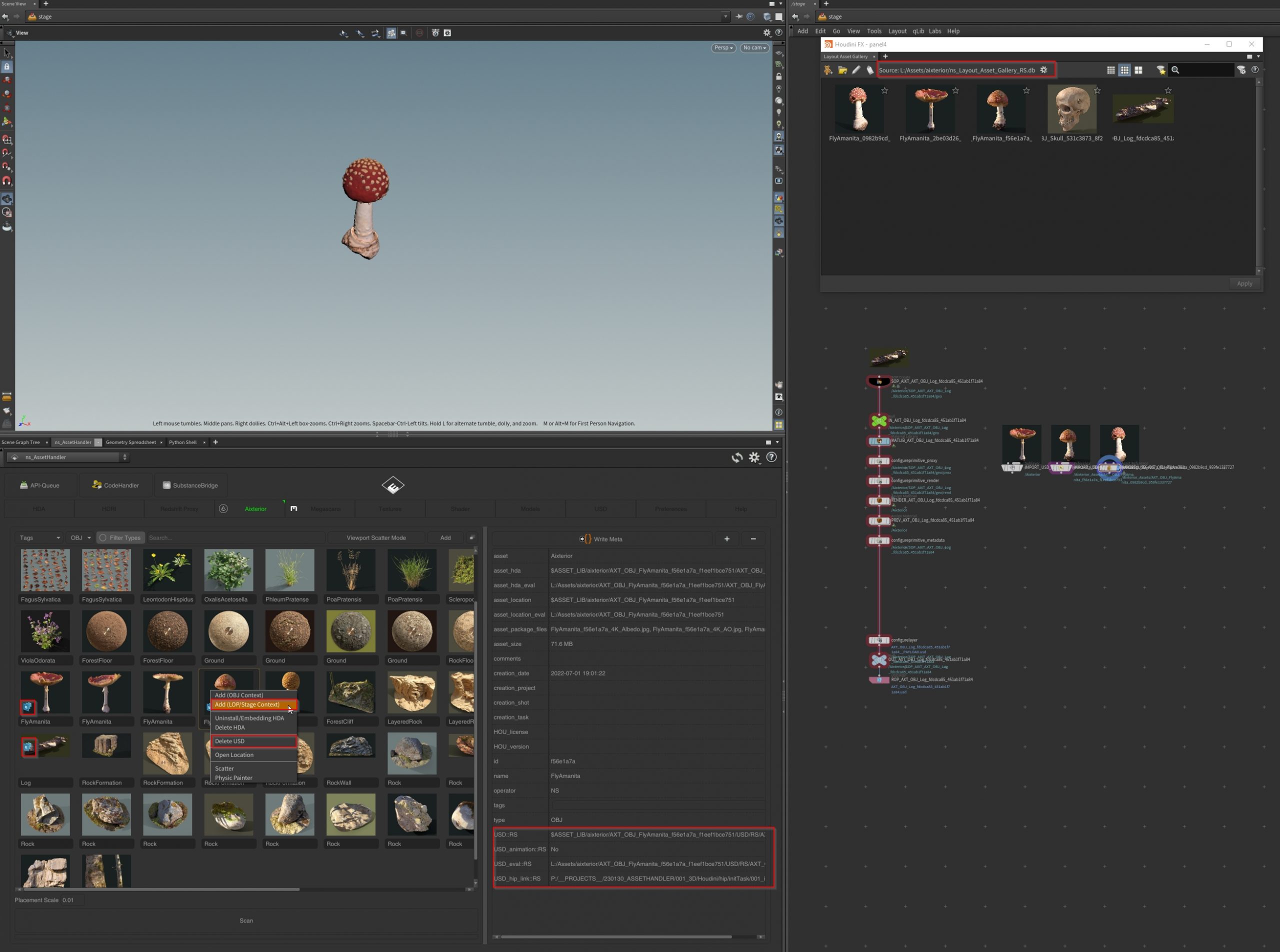Screen dimensions: 1280x952
Task: Open the Tags dropdown filter
Action: (x=39, y=537)
